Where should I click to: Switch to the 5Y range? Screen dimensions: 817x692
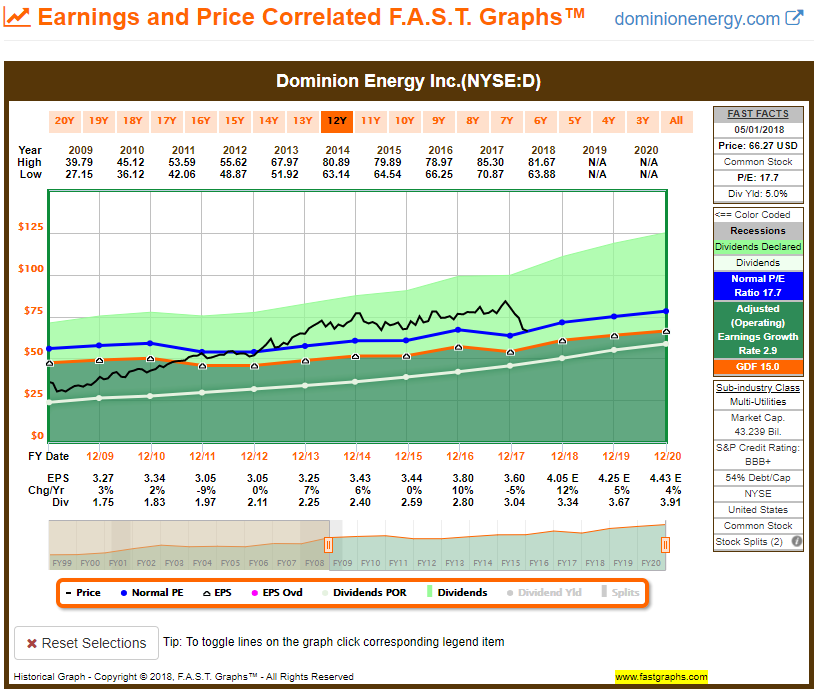575,121
